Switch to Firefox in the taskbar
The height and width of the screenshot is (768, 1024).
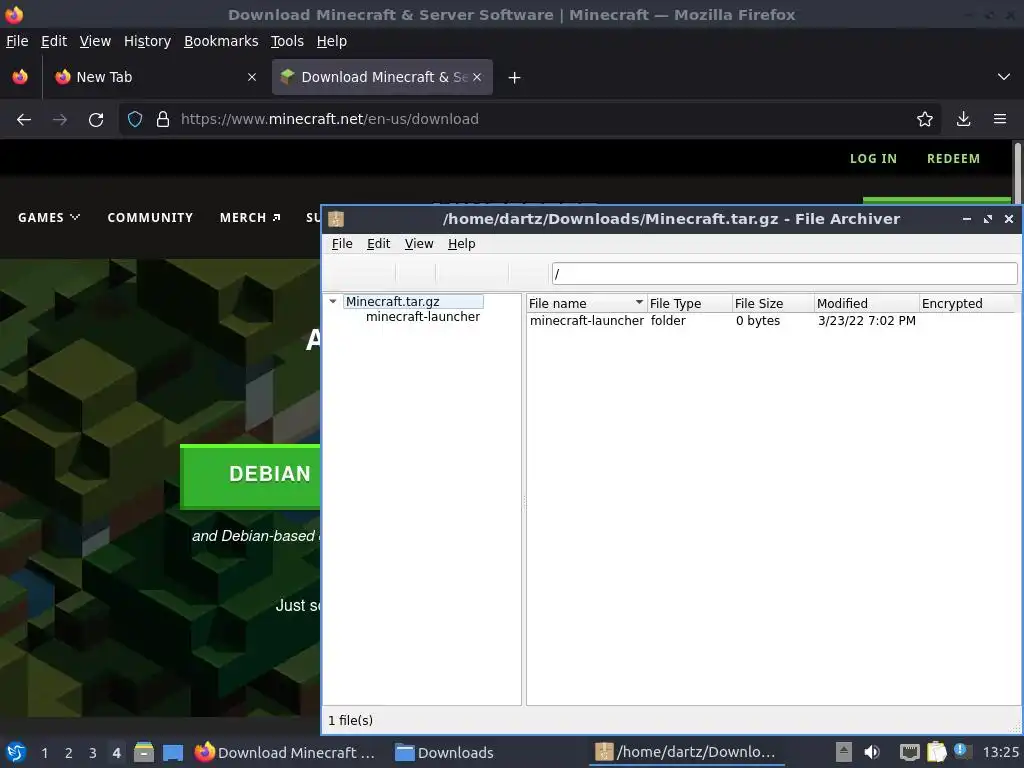tap(285, 752)
